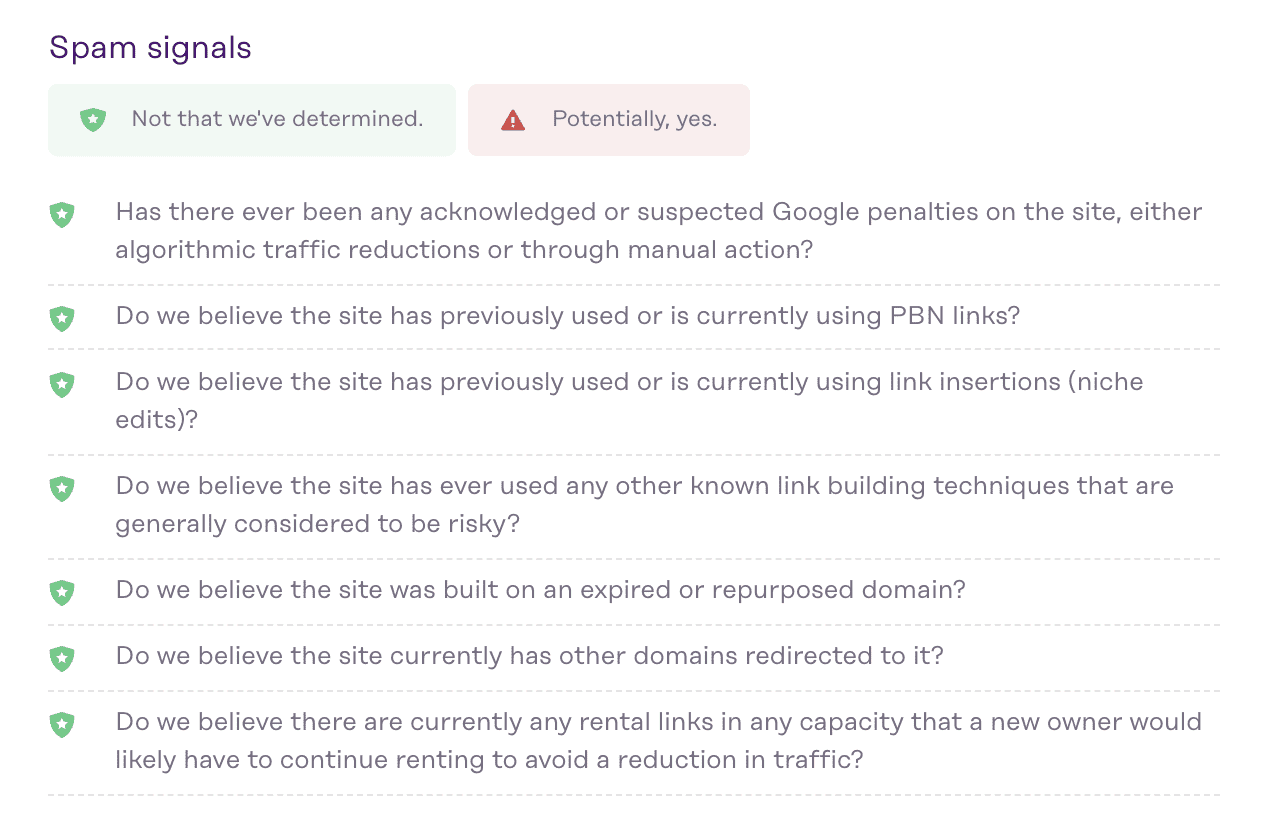Click the green shield beside the Google penalties question
Image resolution: width=1284 pixels, height=820 pixels.
click(62, 214)
